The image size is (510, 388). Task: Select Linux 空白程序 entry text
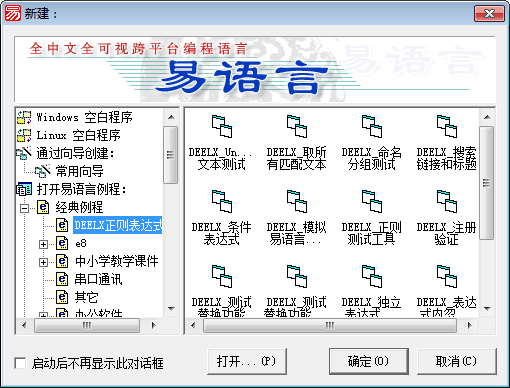click(x=78, y=135)
